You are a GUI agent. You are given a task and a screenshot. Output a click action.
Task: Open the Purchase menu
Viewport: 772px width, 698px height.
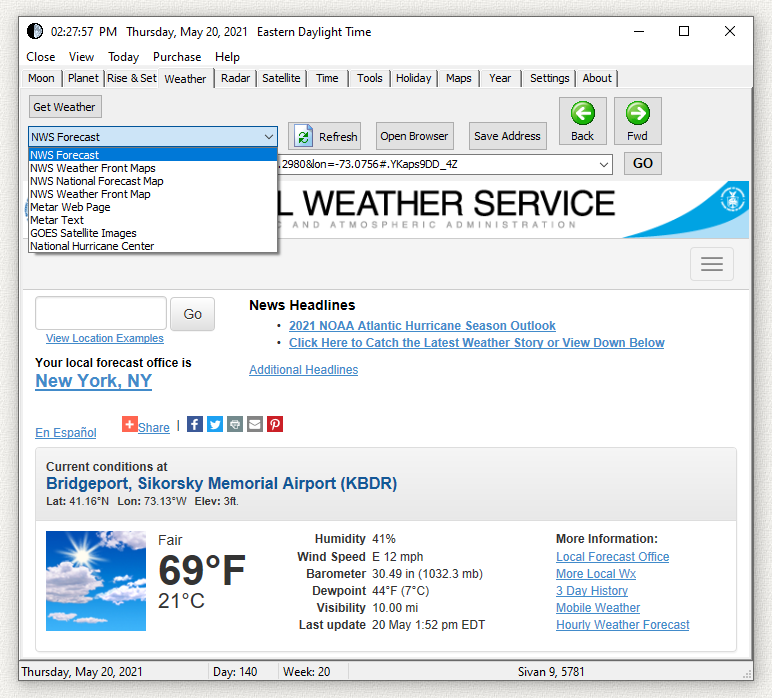tap(177, 57)
